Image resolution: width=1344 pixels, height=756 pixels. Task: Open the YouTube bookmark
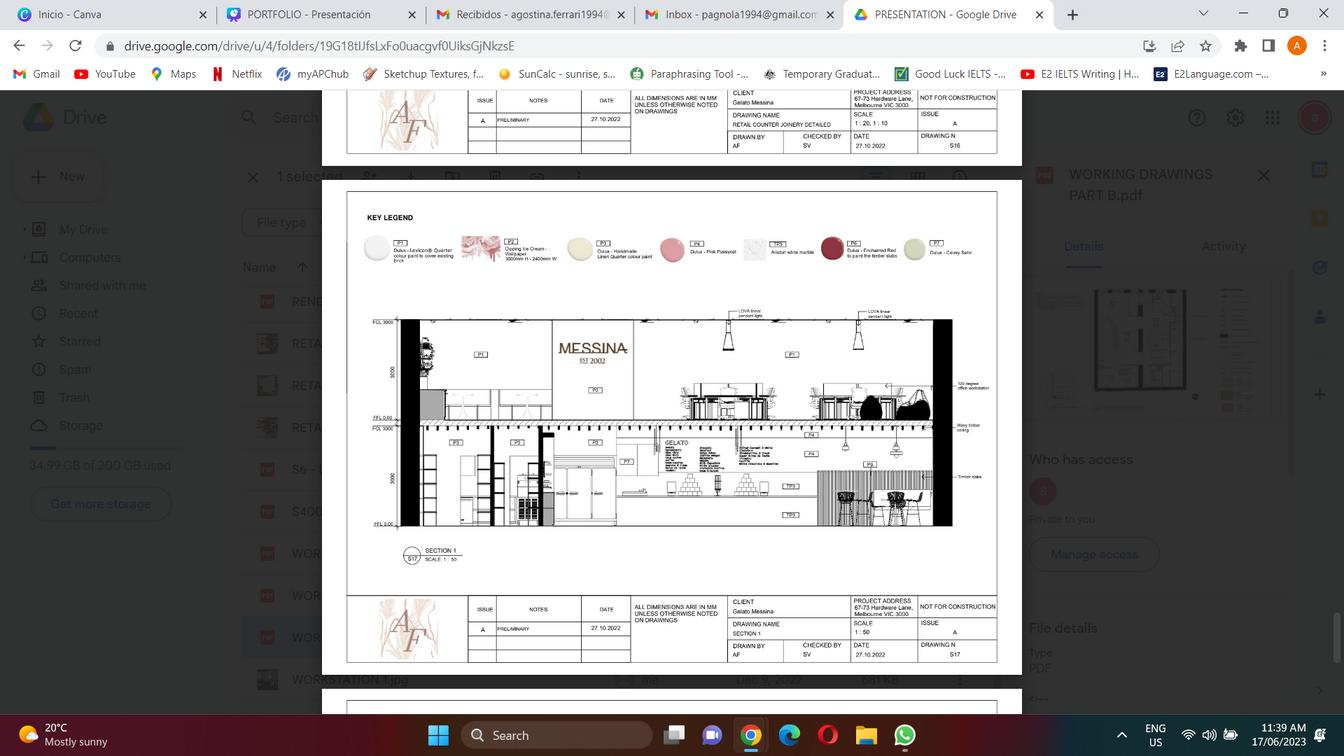click(x=105, y=74)
